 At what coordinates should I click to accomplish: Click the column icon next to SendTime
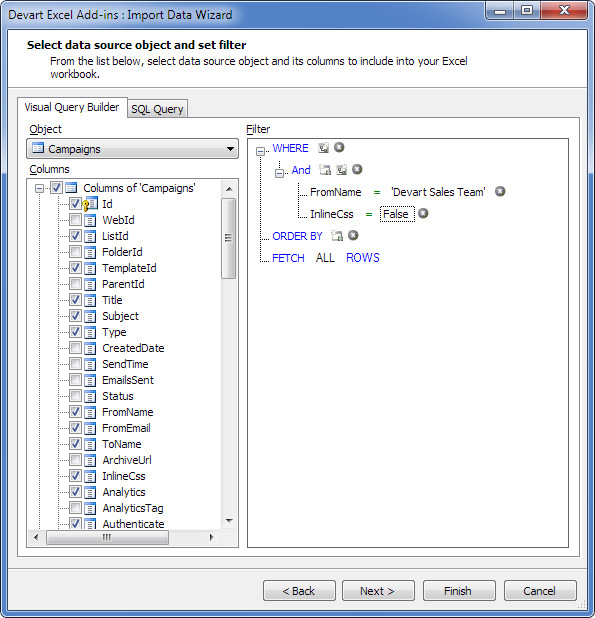(x=90, y=364)
